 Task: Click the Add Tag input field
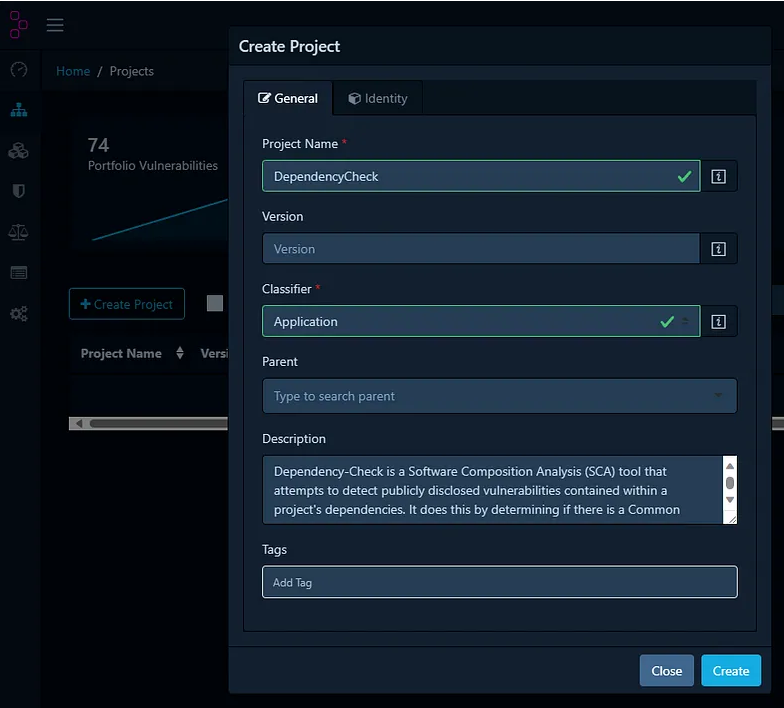click(x=500, y=582)
